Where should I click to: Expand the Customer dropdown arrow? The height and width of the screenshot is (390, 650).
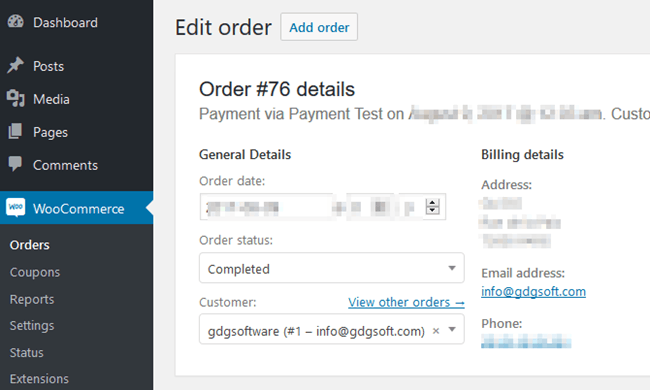click(452, 330)
